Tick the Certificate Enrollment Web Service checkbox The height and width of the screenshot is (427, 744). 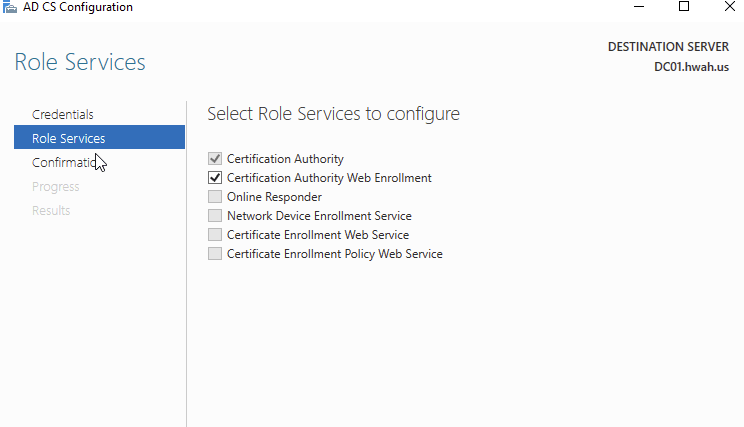[215, 235]
